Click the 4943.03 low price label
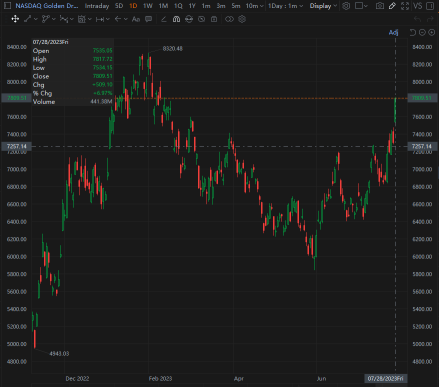 [x=59, y=353]
